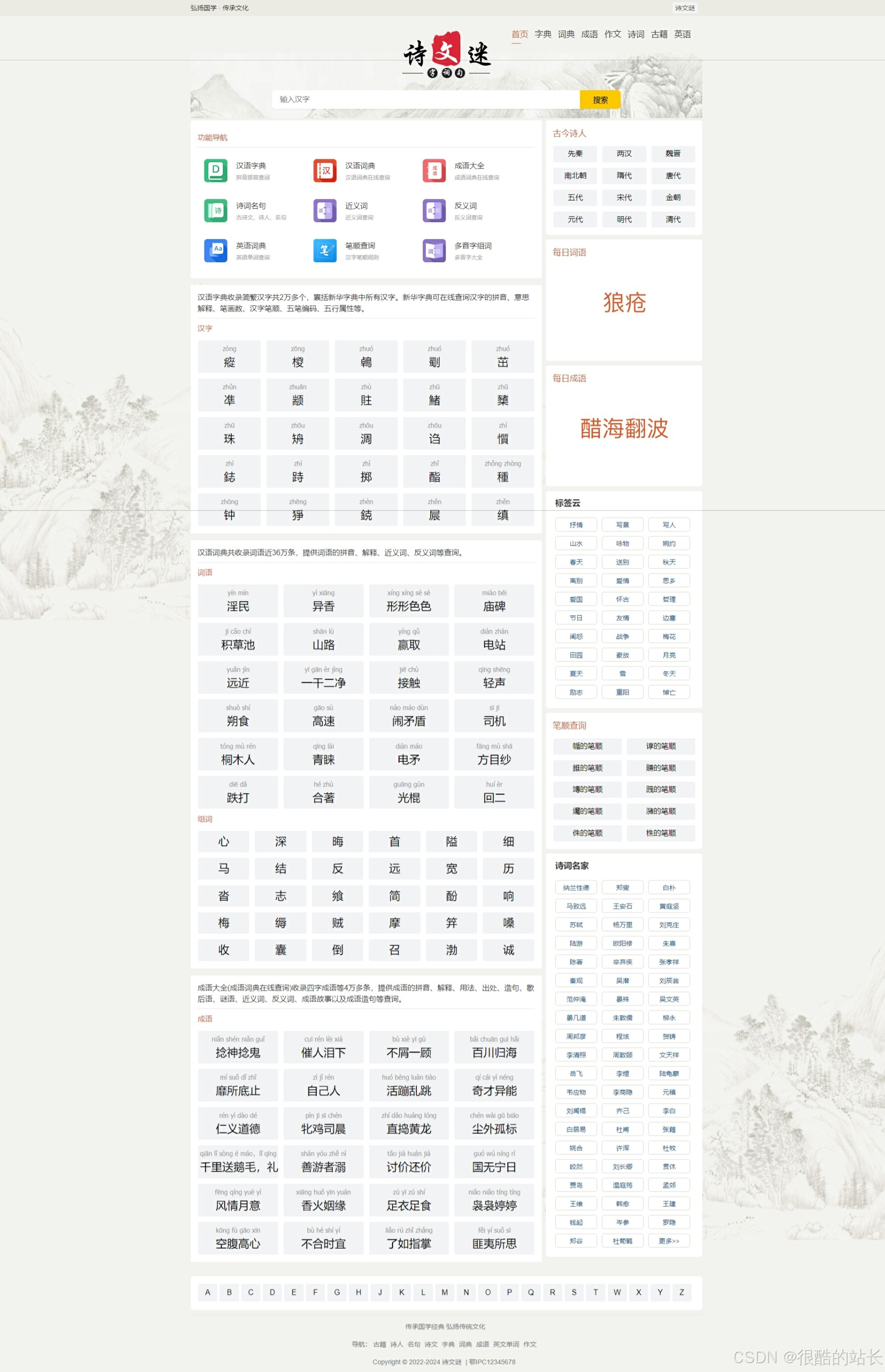Screen dimensions: 885x1372
Task: Select letter A in alphabet index
Action: tap(207, 1292)
